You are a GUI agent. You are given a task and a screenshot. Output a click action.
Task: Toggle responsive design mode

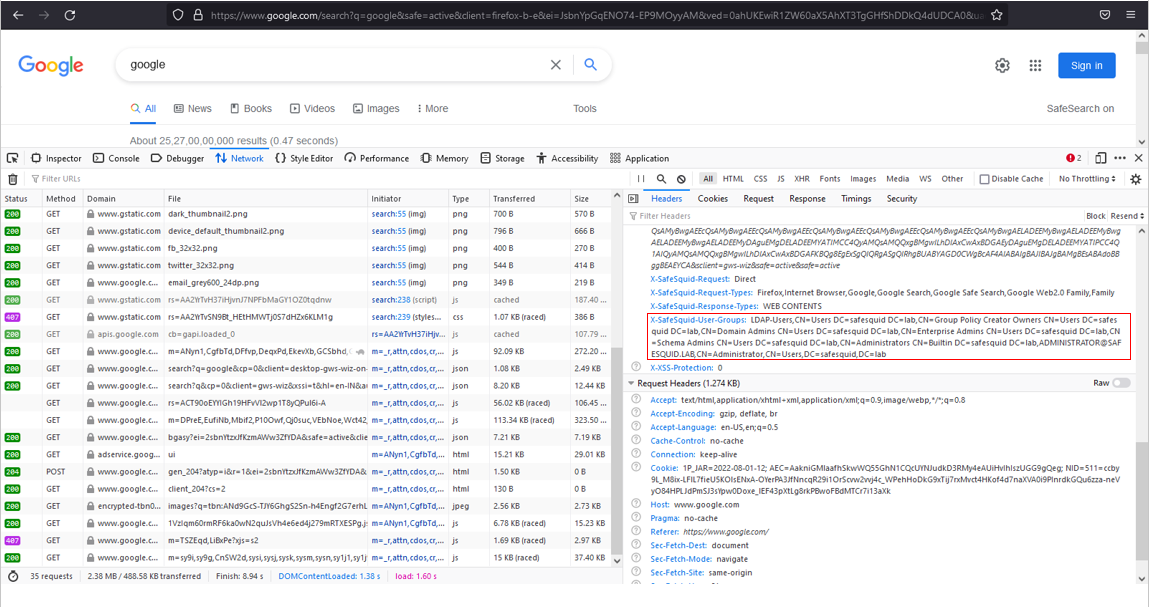(1101, 158)
